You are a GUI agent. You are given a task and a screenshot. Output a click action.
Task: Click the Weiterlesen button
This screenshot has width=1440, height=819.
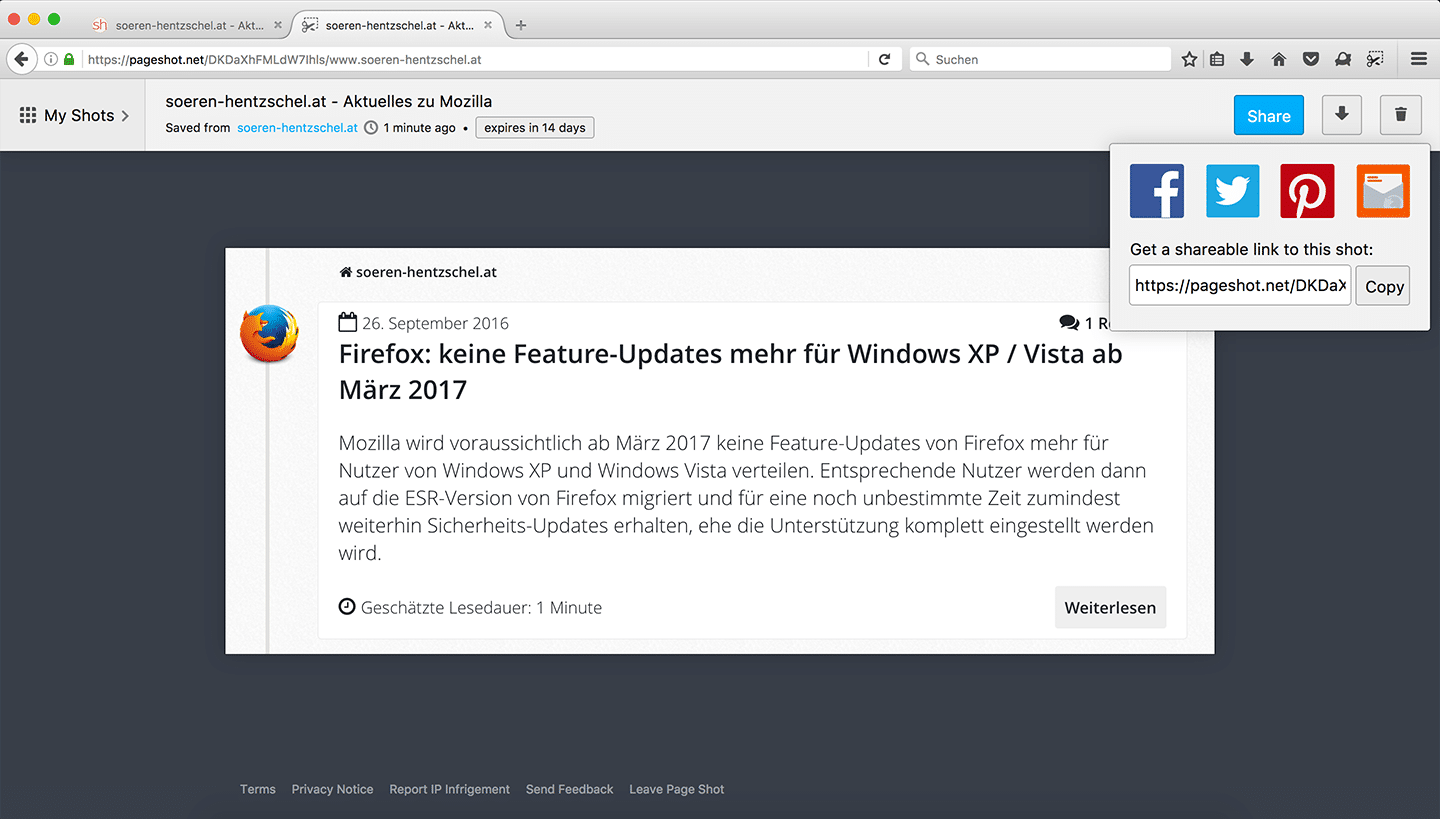[x=1110, y=607]
